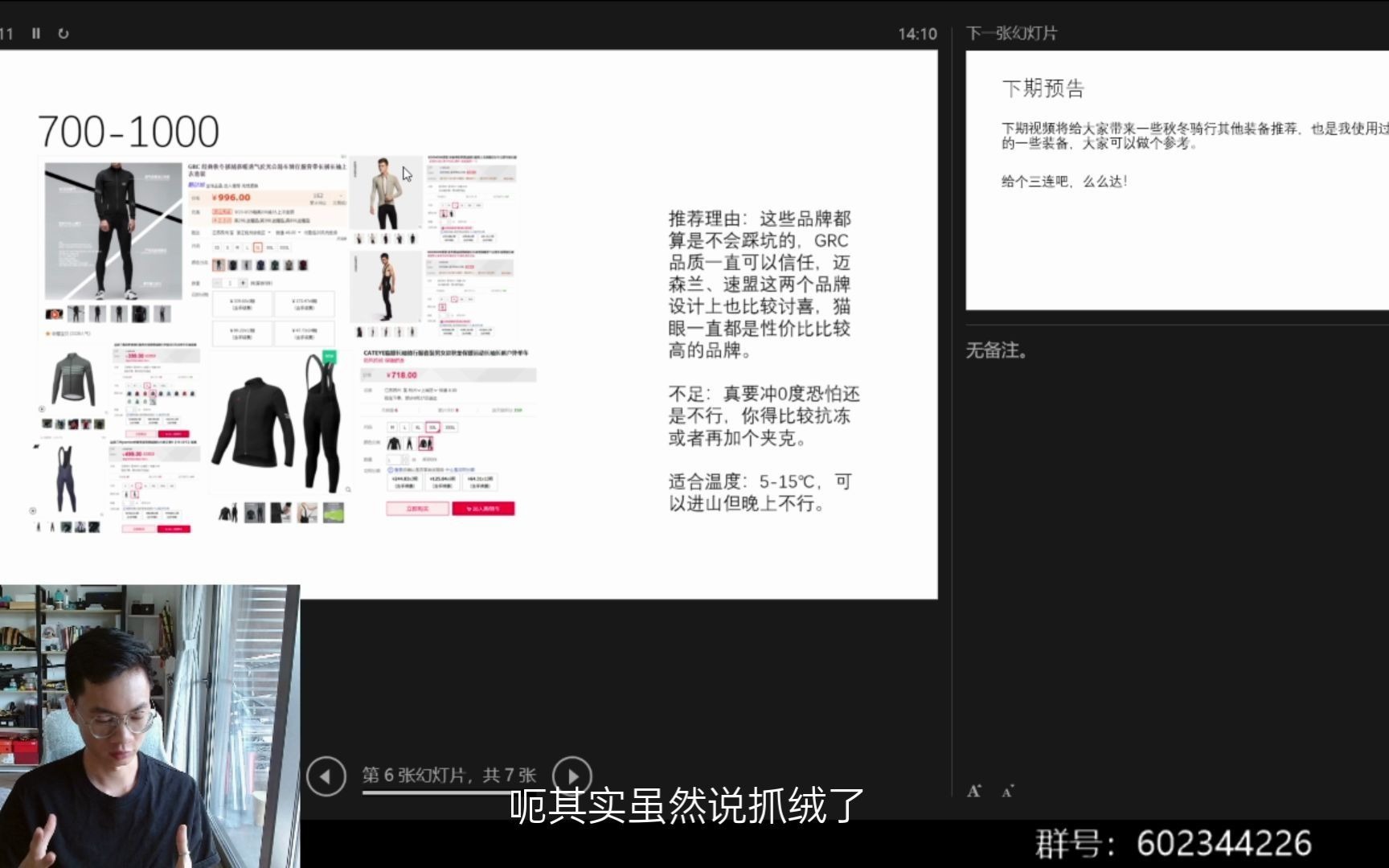
Task: Click the 无备注。 notes text
Action: pyautogui.click(x=997, y=350)
